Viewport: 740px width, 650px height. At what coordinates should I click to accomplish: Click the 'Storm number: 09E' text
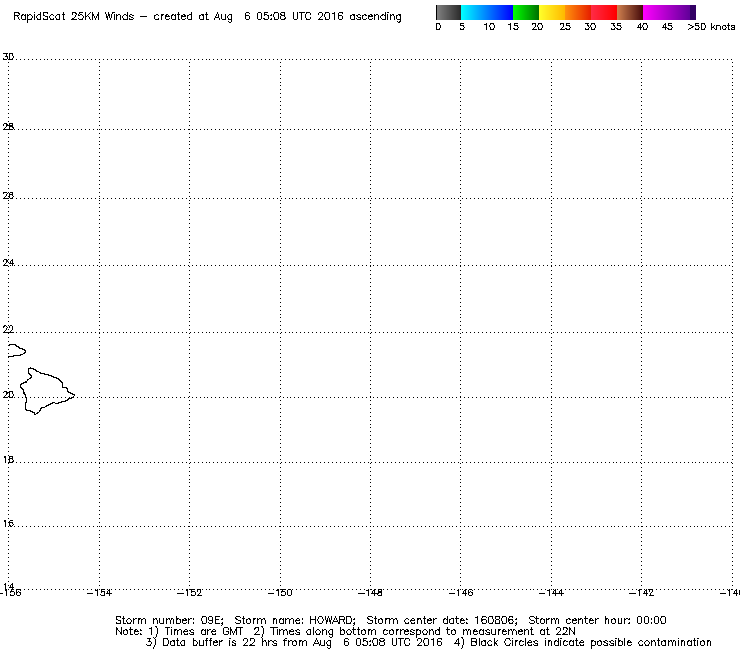click(x=169, y=620)
